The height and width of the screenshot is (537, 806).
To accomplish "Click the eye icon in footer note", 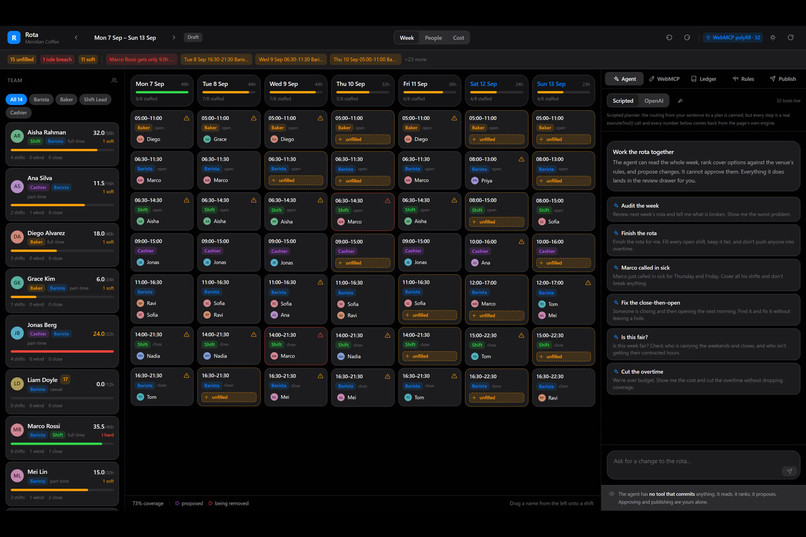I will pyautogui.click(x=612, y=494).
